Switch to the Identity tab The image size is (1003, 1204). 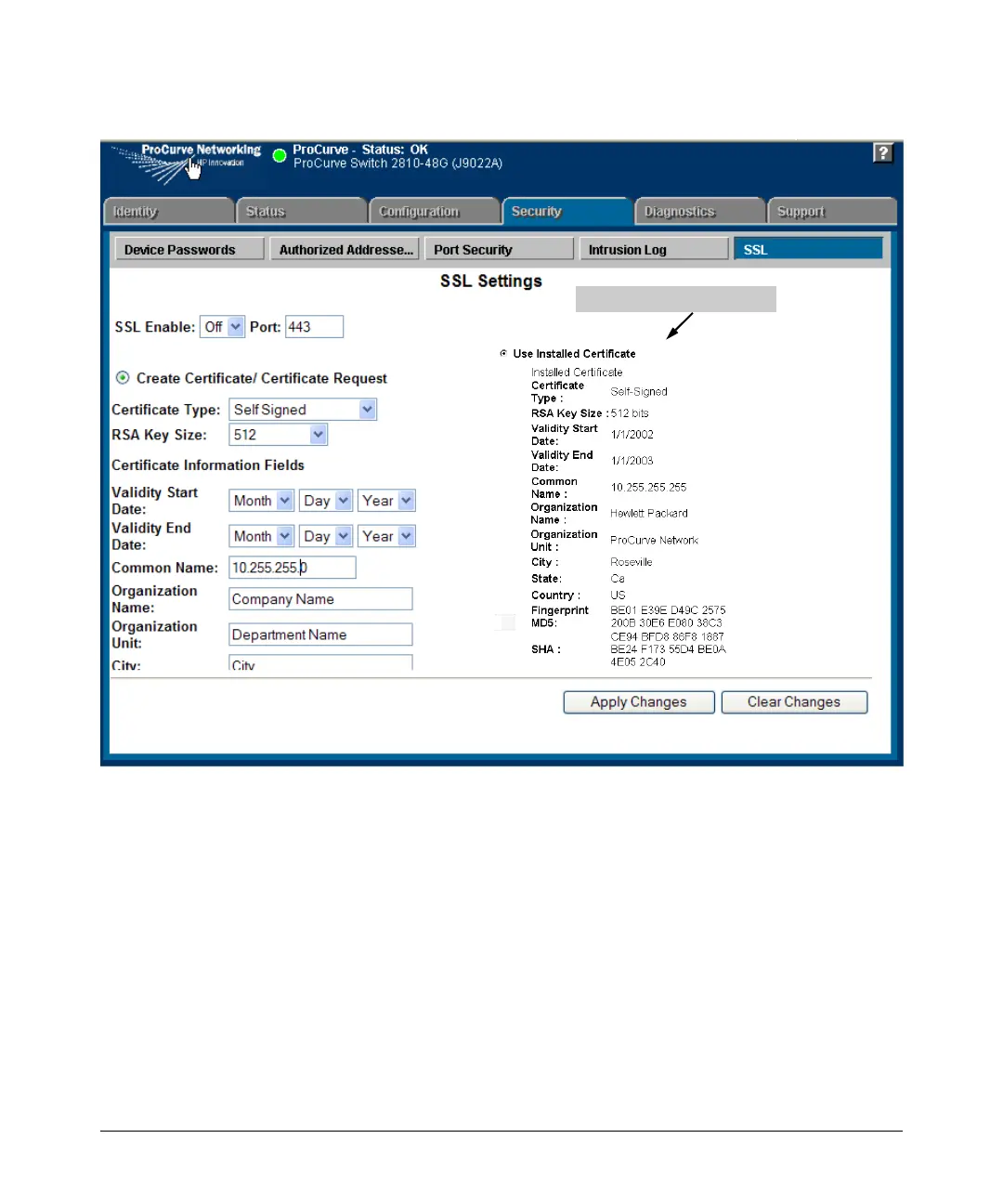pos(168,211)
